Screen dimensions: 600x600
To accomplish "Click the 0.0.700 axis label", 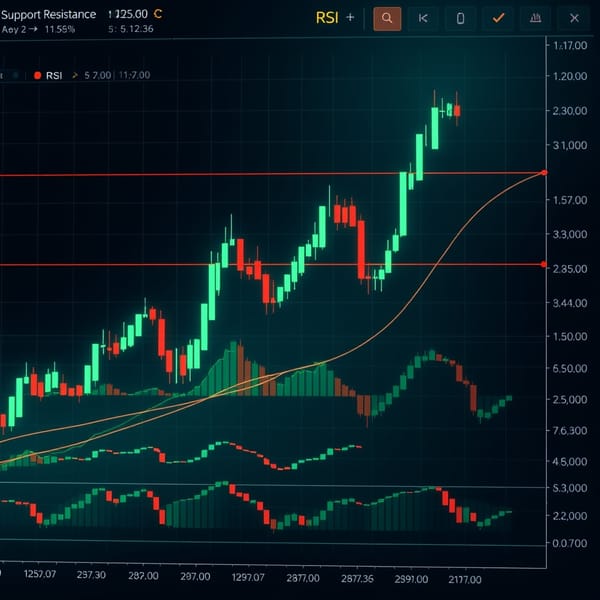I will [x=570, y=543].
